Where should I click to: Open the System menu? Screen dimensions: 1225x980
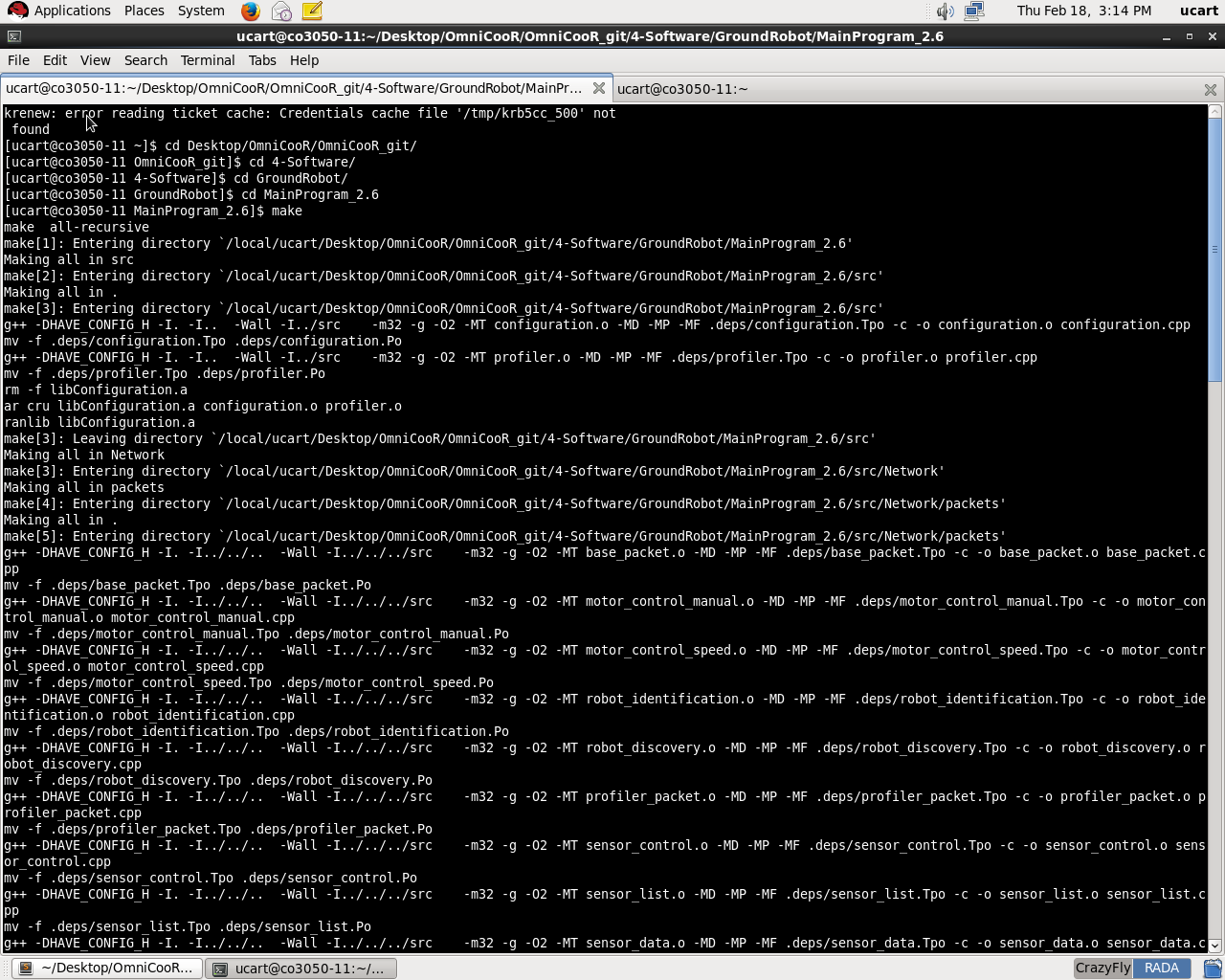pyautogui.click(x=201, y=11)
